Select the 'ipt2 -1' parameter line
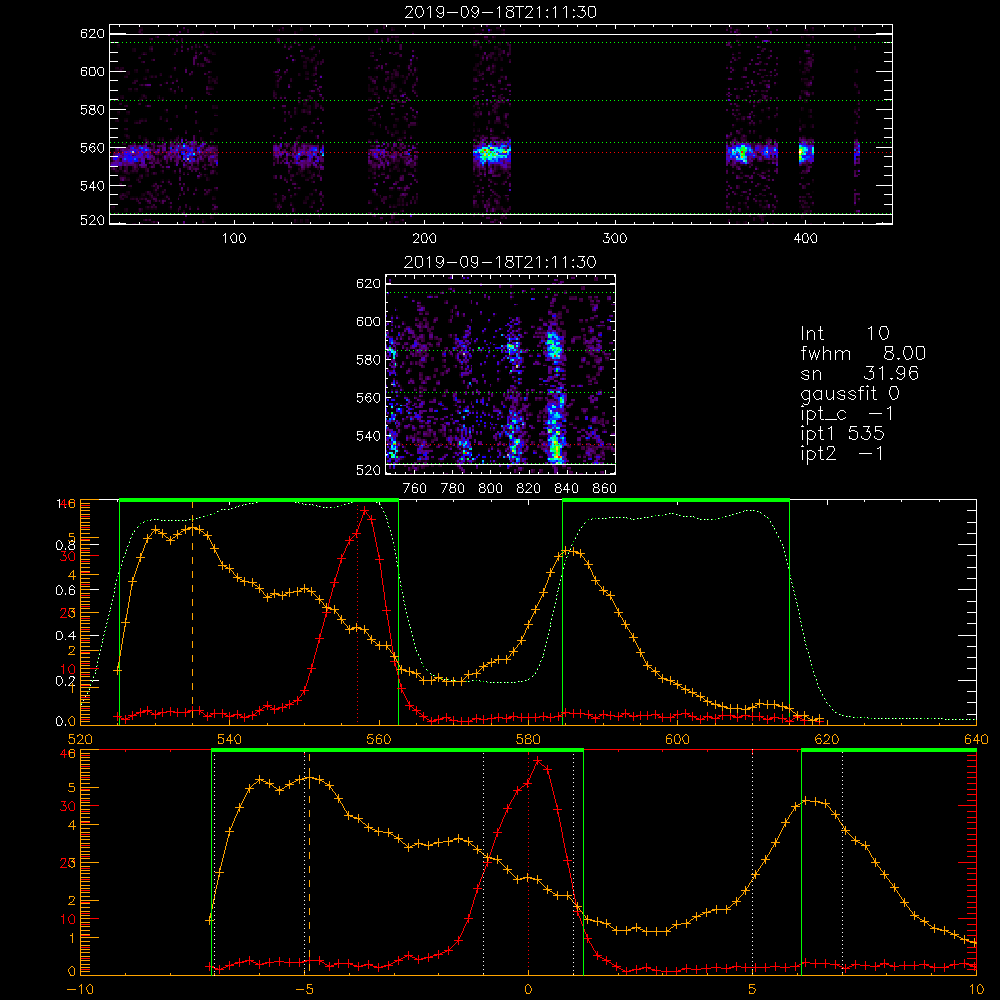Screen dimensions: 1000x1000 (x=842, y=453)
